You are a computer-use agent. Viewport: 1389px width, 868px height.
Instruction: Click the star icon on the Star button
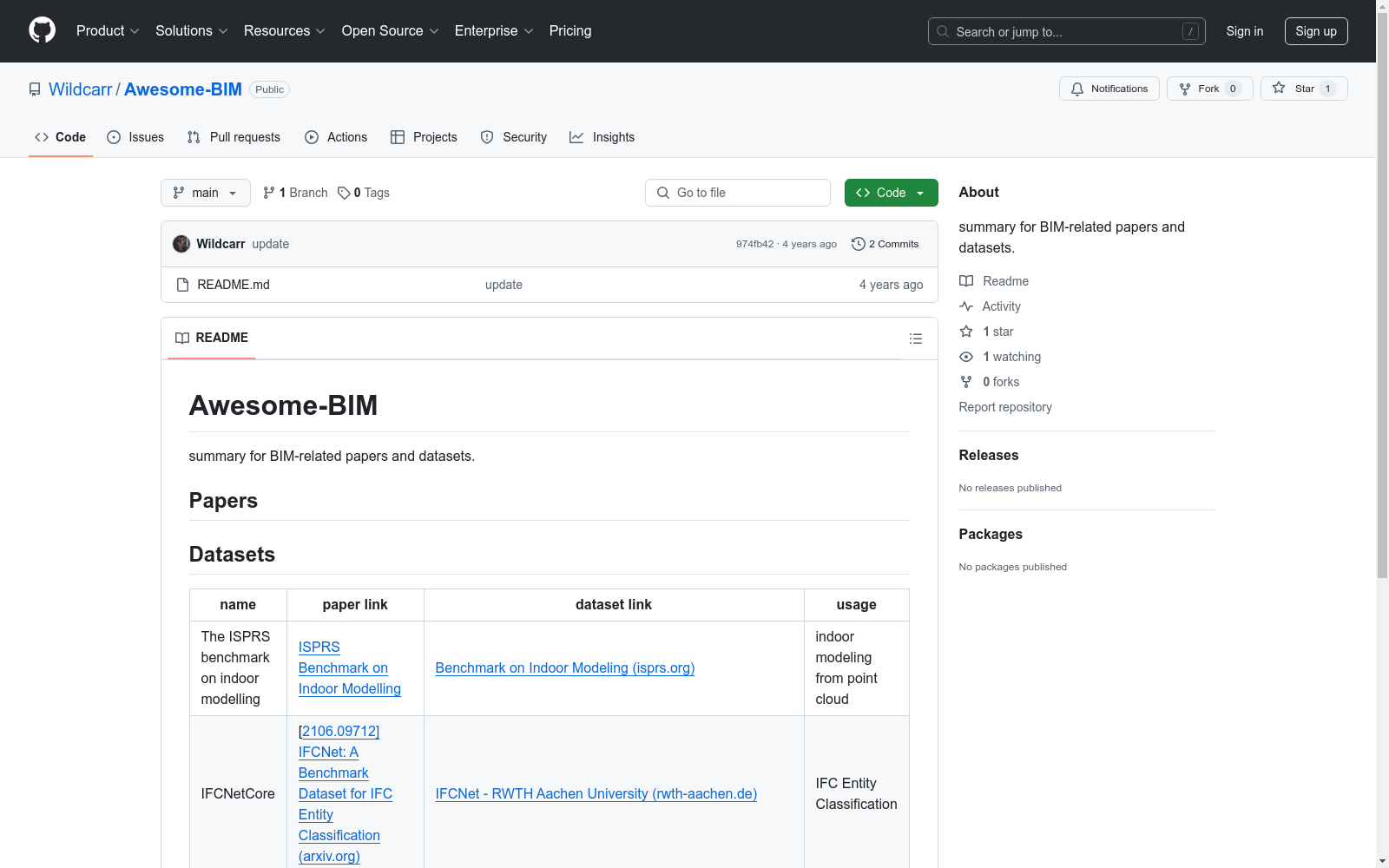pos(1279,88)
